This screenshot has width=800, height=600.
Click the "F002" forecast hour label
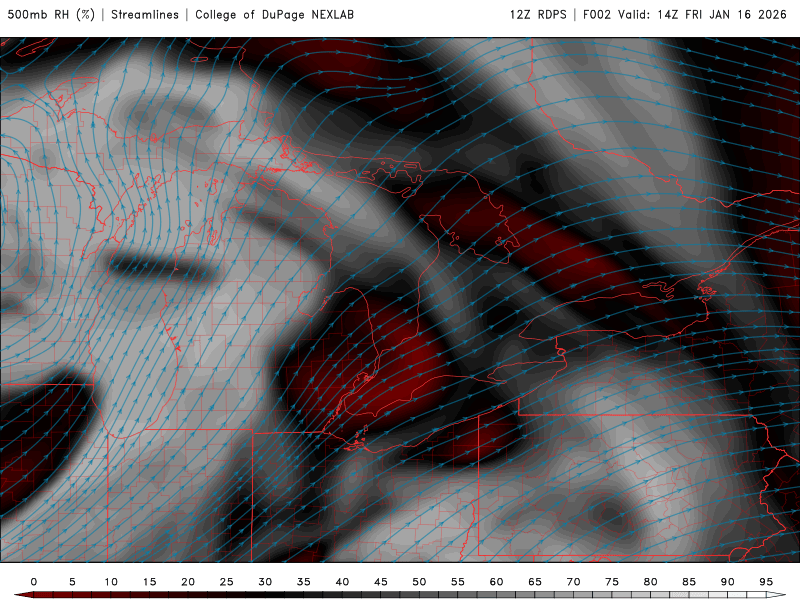[x=596, y=14]
